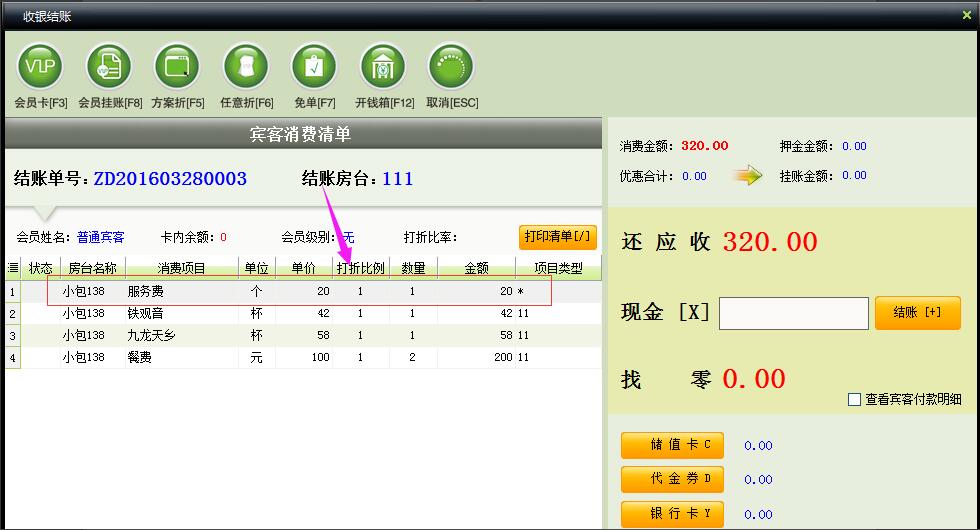Click the 银行卡 amount 0.00

[758, 514]
